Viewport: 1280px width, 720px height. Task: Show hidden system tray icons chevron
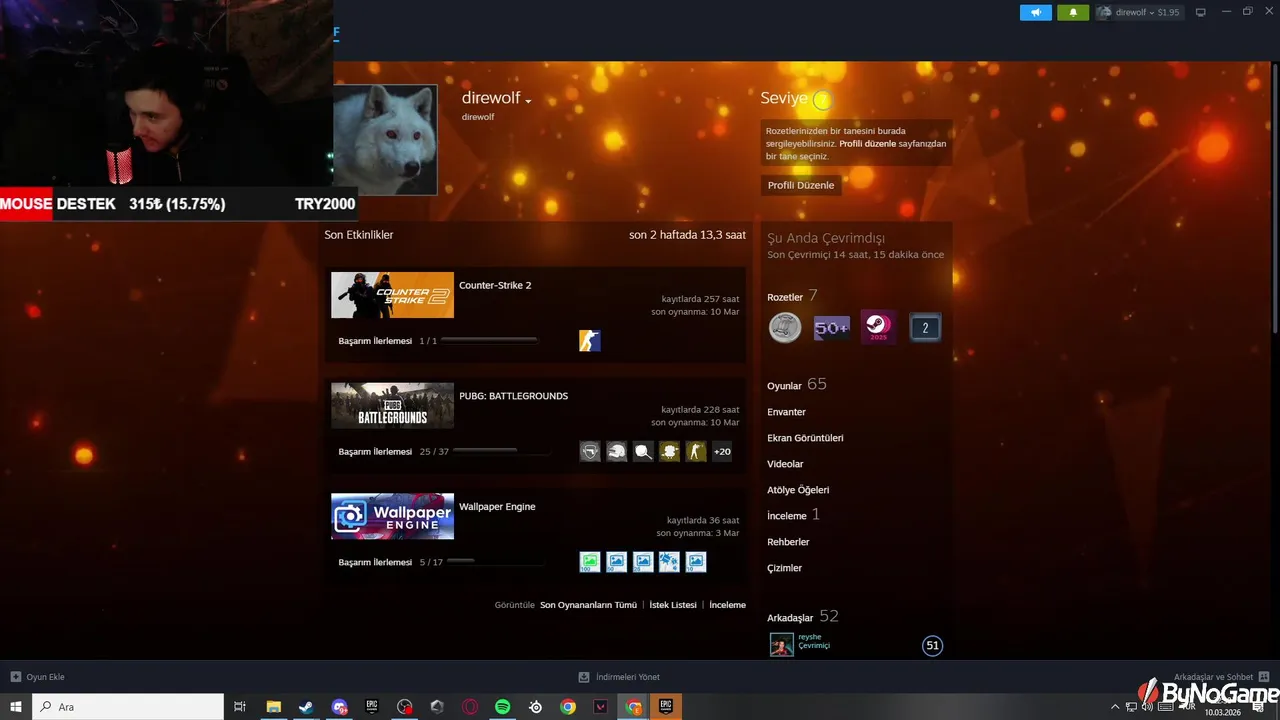point(1115,707)
